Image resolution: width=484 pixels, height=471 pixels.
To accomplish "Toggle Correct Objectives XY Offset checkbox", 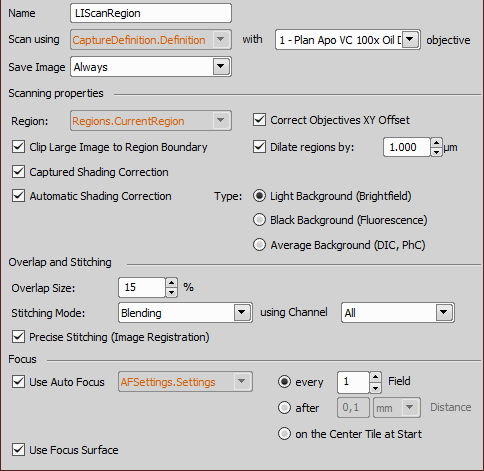I will (x=259, y=120).
